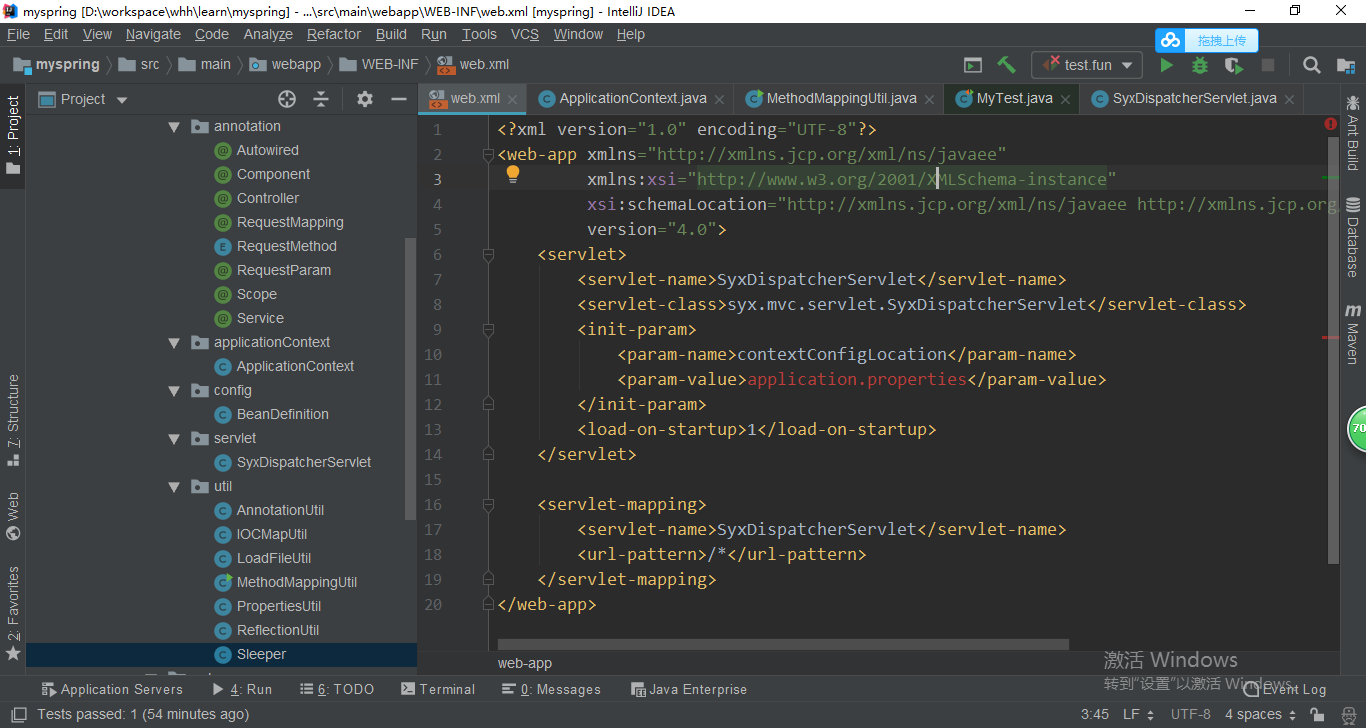Image resolution: width=1366 pixels, height=728 pixels.
Task: Click the editor vertical scrollbar
Action: [x=1331, y=350]
